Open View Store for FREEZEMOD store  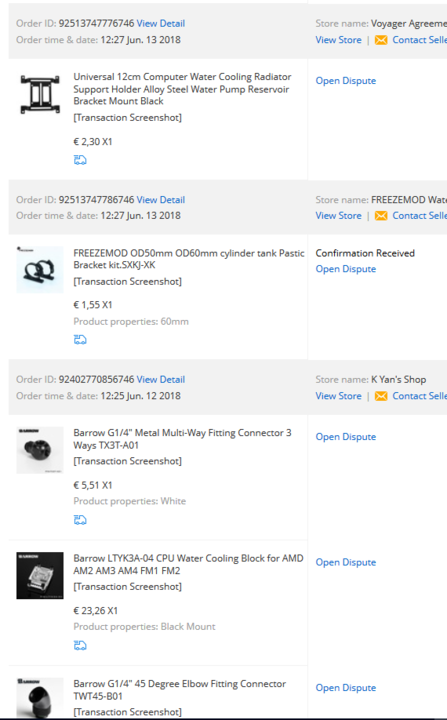pyautogui.click(x=338, y=216)
